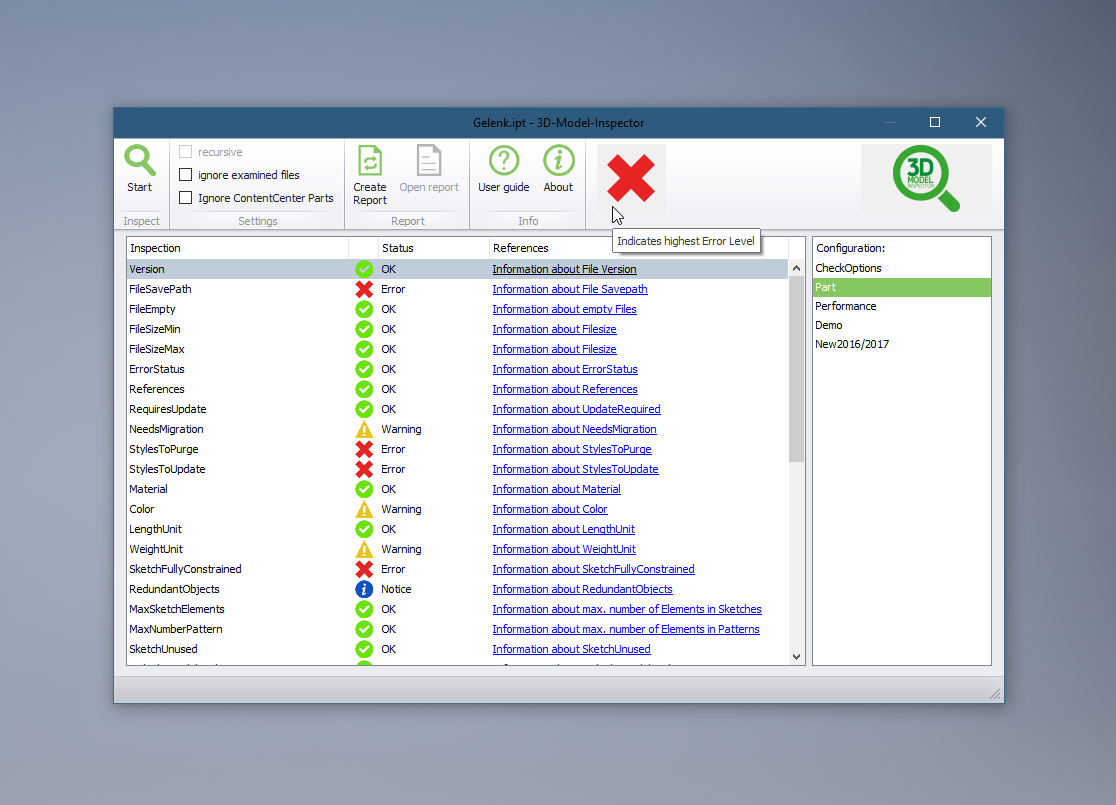The image size is (1116, 805).
Task: Select the Demo configuration
Action: click(901, 325)
